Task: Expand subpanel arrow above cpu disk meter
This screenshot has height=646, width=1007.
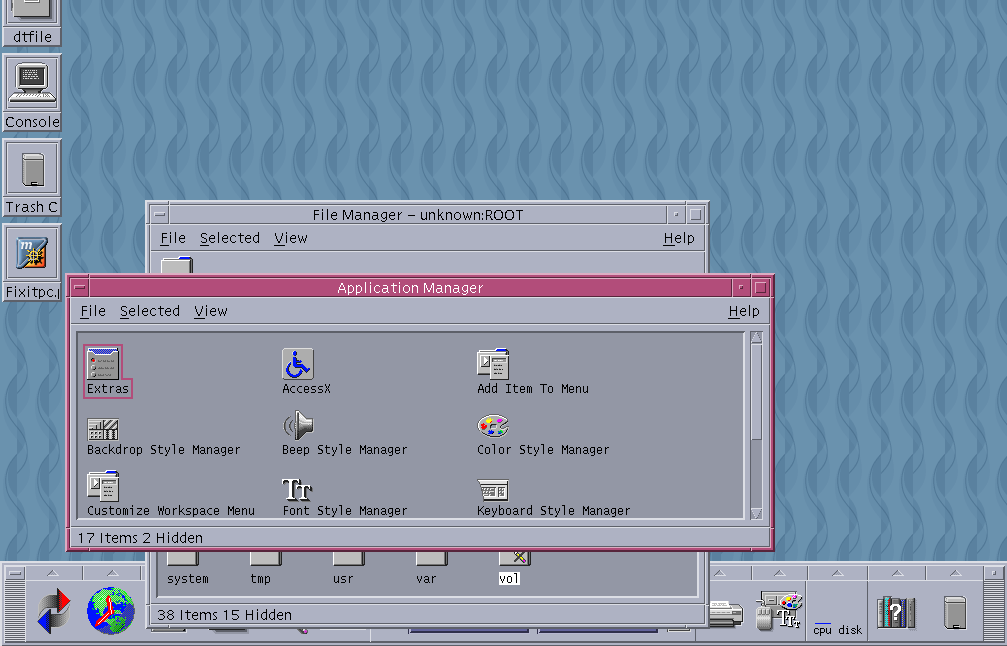Action: point(837,573)
